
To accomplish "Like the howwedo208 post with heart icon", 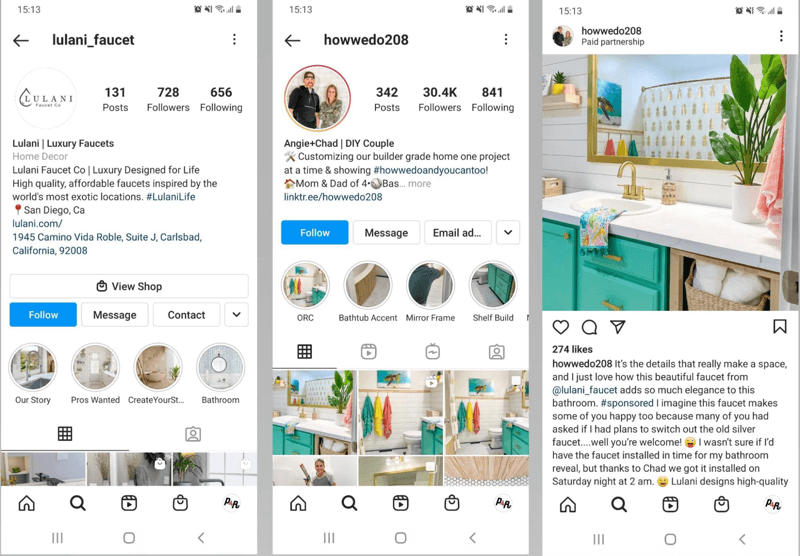I will tap(561, 327).
